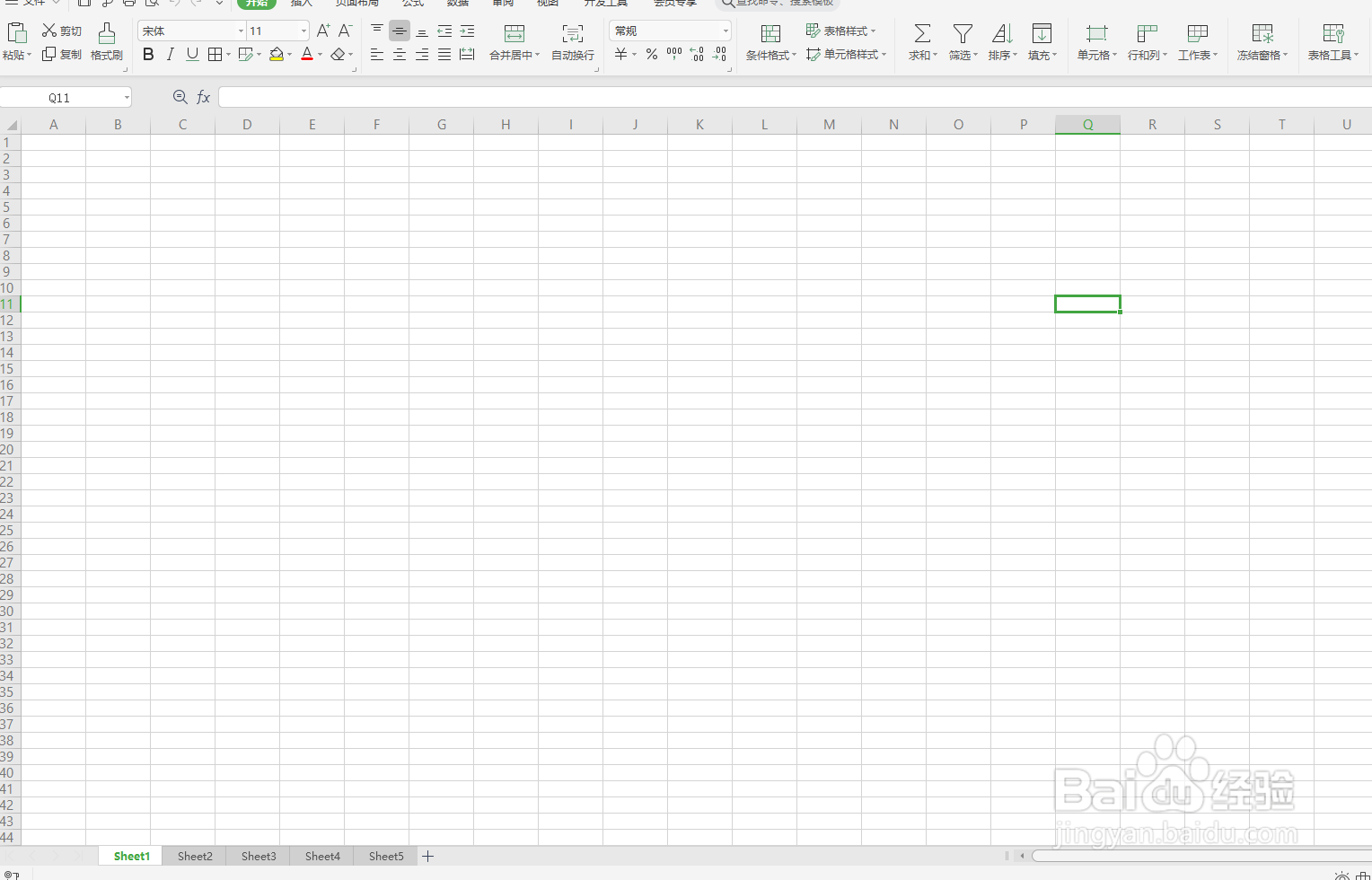This screenshot has height=880, width=1372.
Task: Switch to the Sheet5 tab
Action: (x=386, y=856)
